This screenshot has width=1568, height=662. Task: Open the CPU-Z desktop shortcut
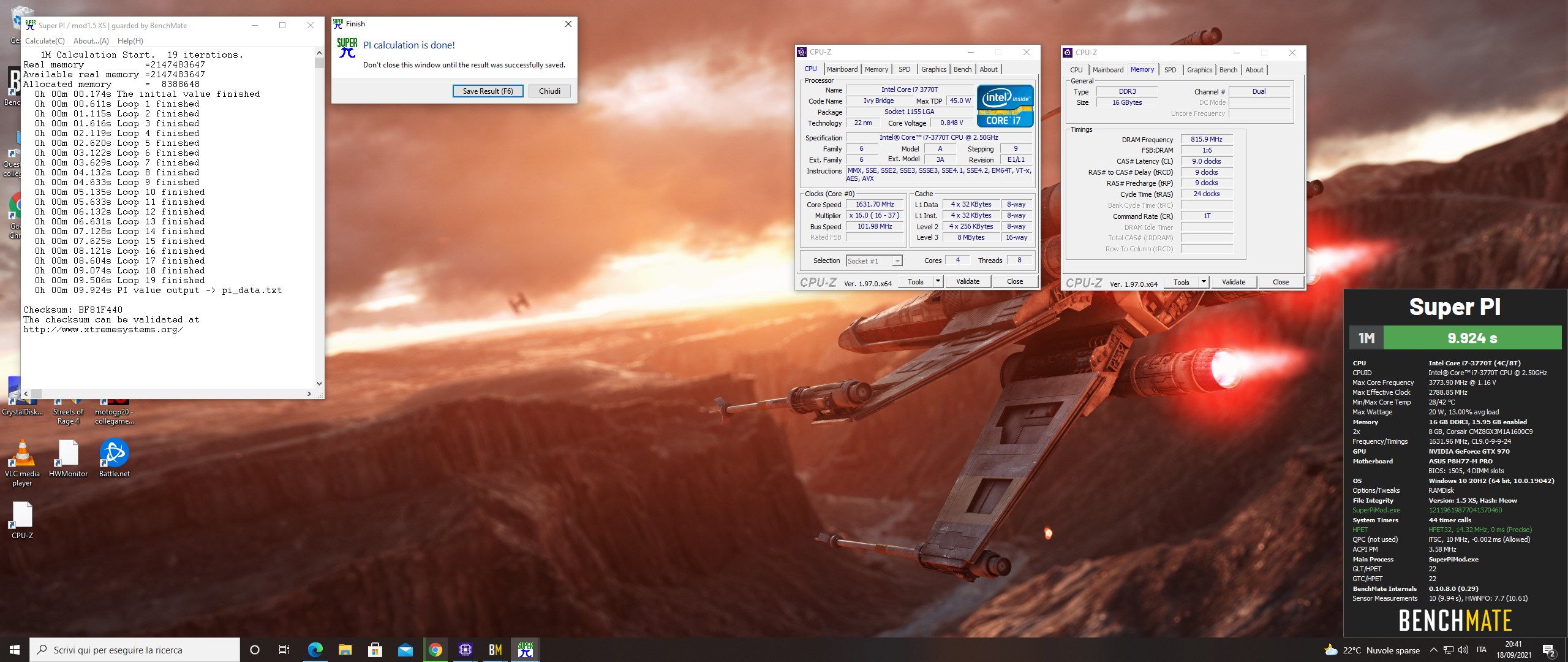[x=23, y=520]
